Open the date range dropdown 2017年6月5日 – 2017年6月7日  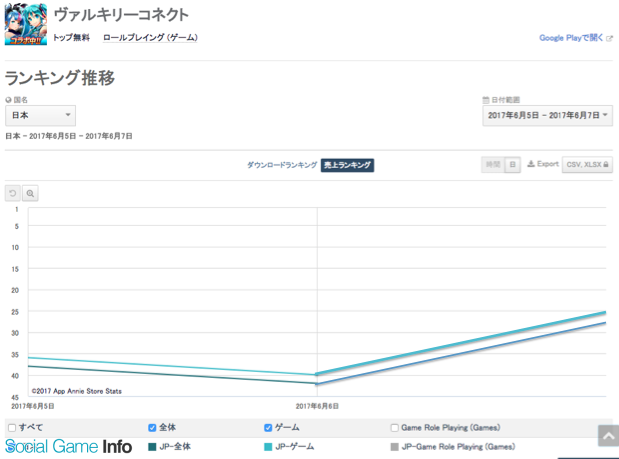point(547,115)
